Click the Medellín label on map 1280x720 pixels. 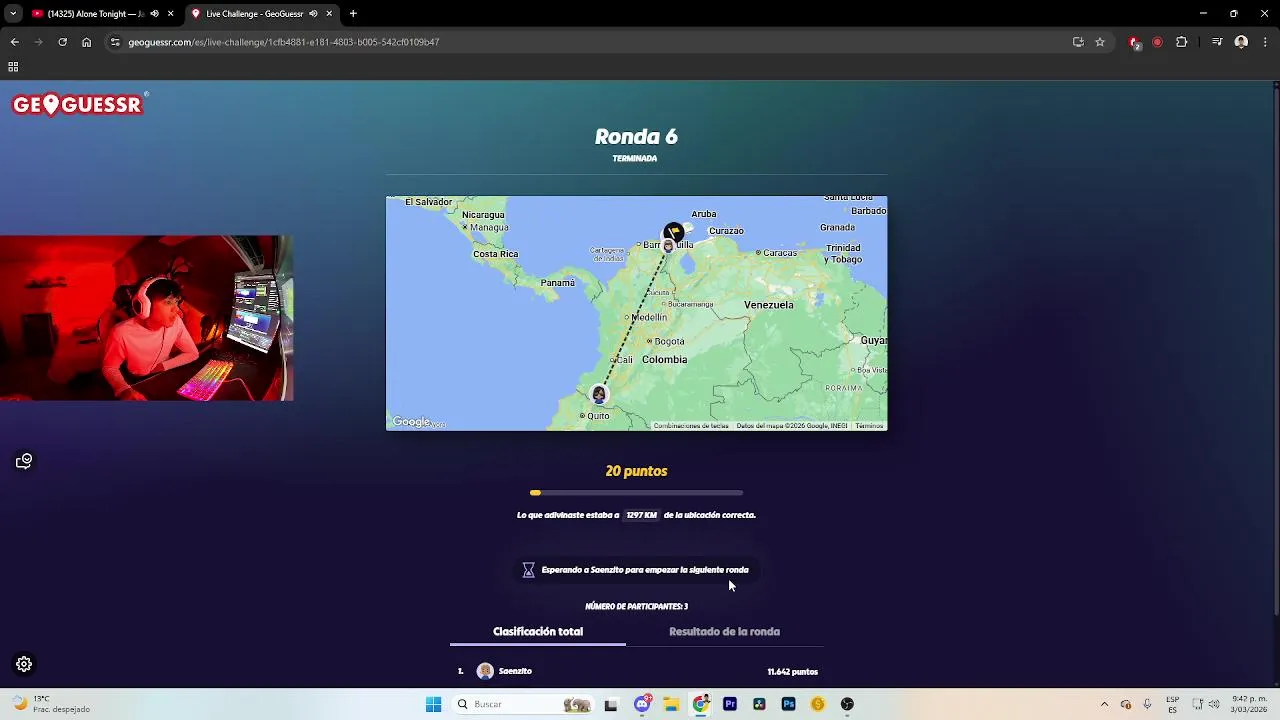[649, 317]
